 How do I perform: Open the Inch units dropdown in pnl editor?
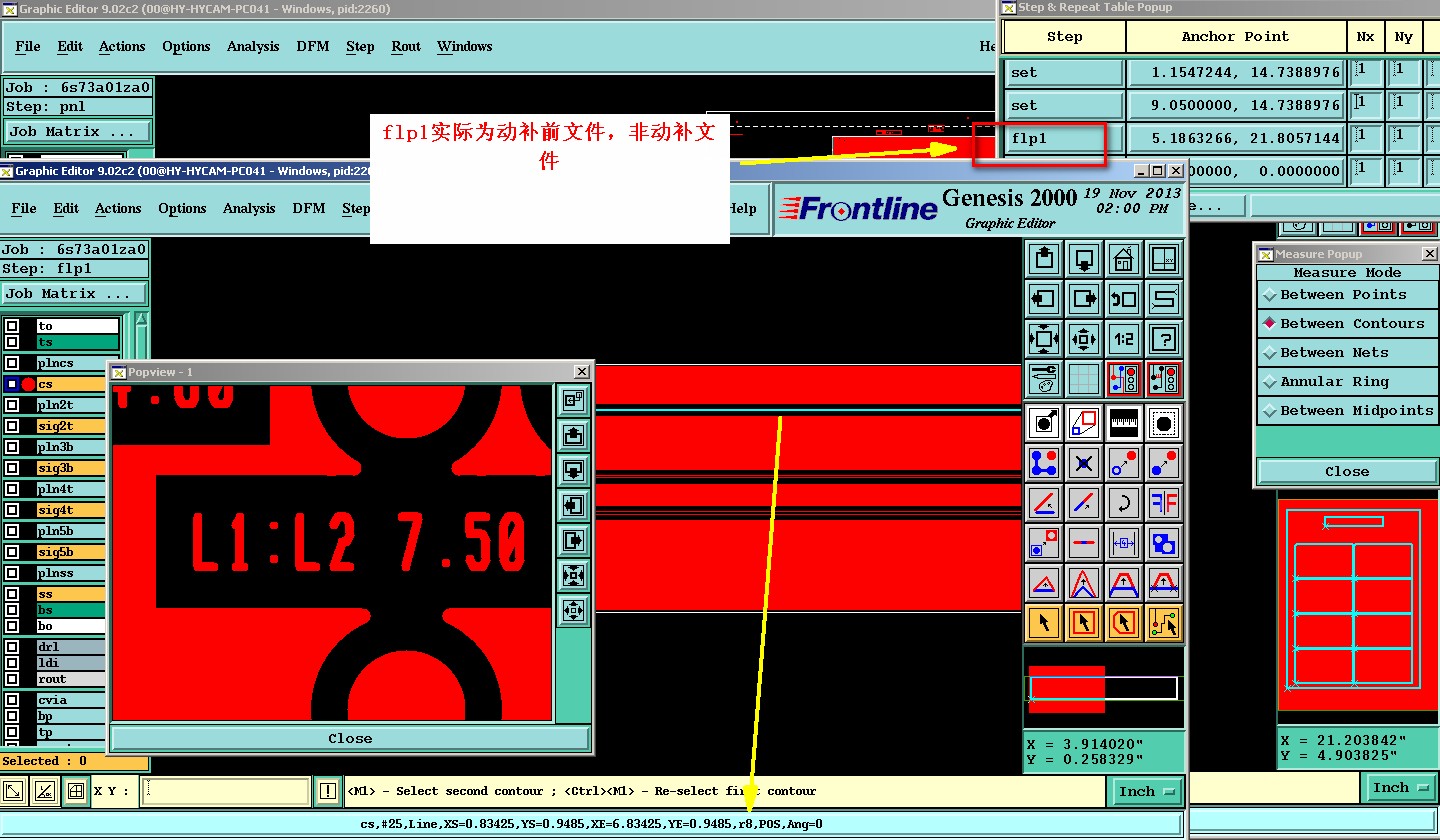pyautogui.click(x=1401, y=788)
